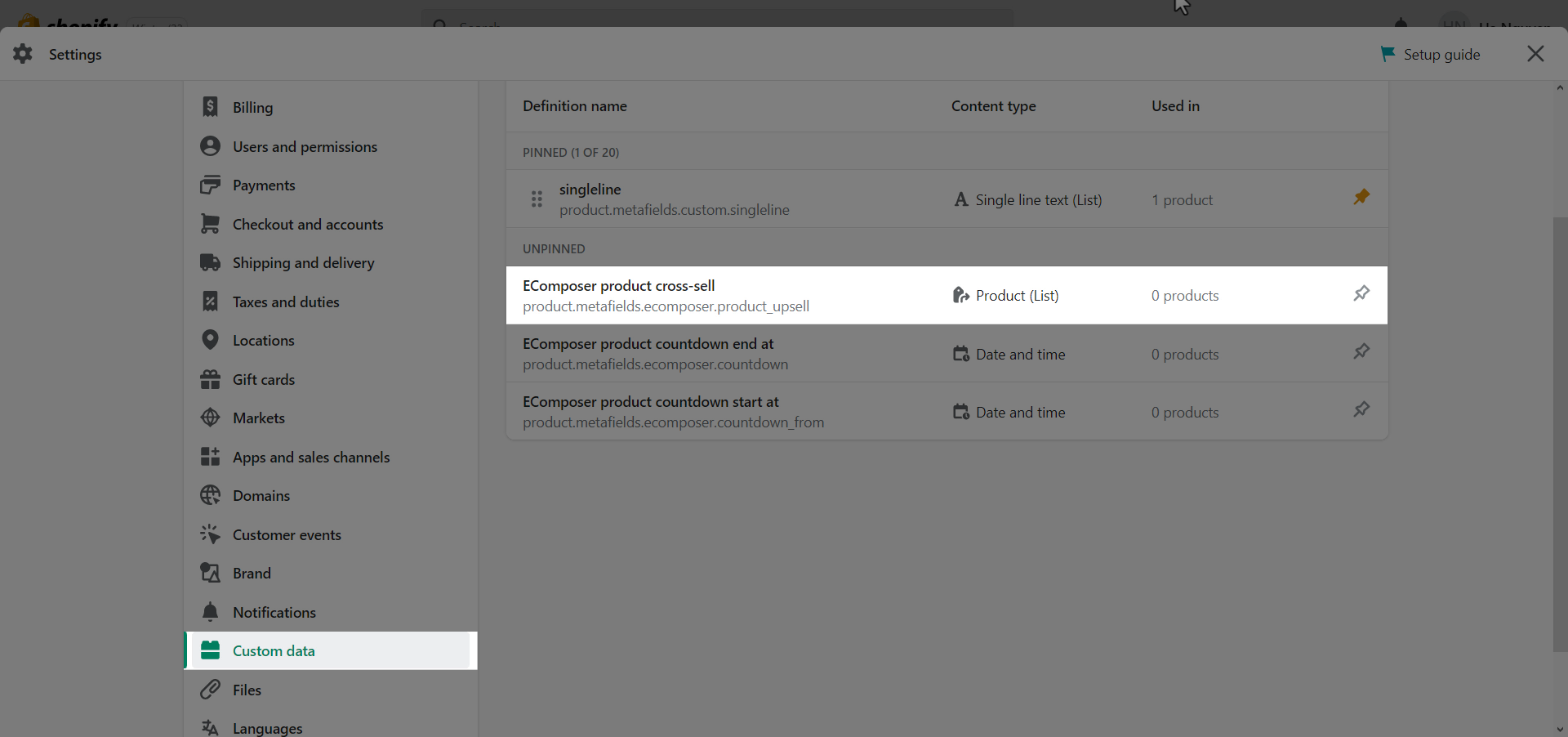
Task: Click the Domains globe icon
Action: point(210,495)
